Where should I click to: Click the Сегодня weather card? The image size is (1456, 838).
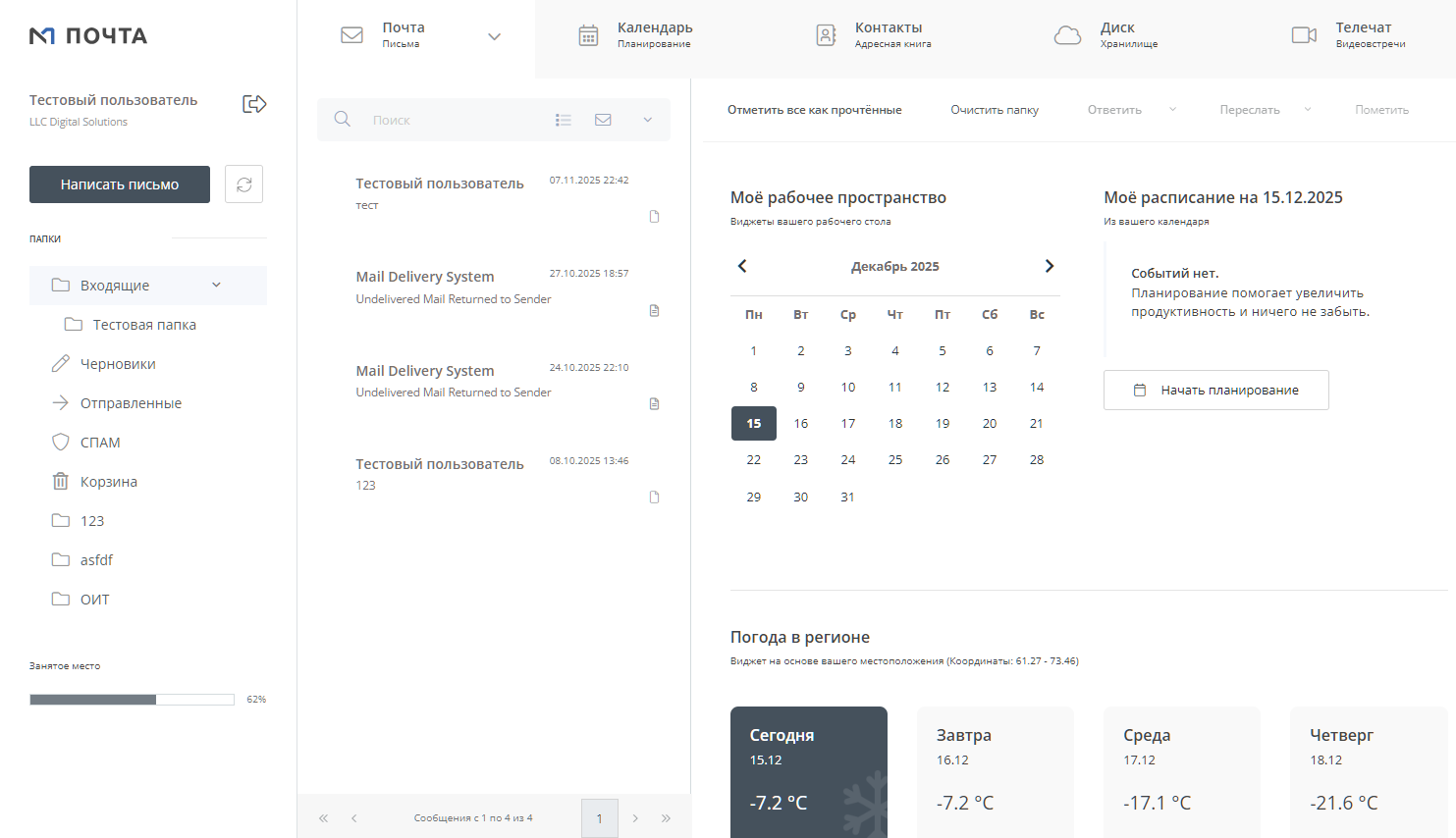tap(809, 772)
